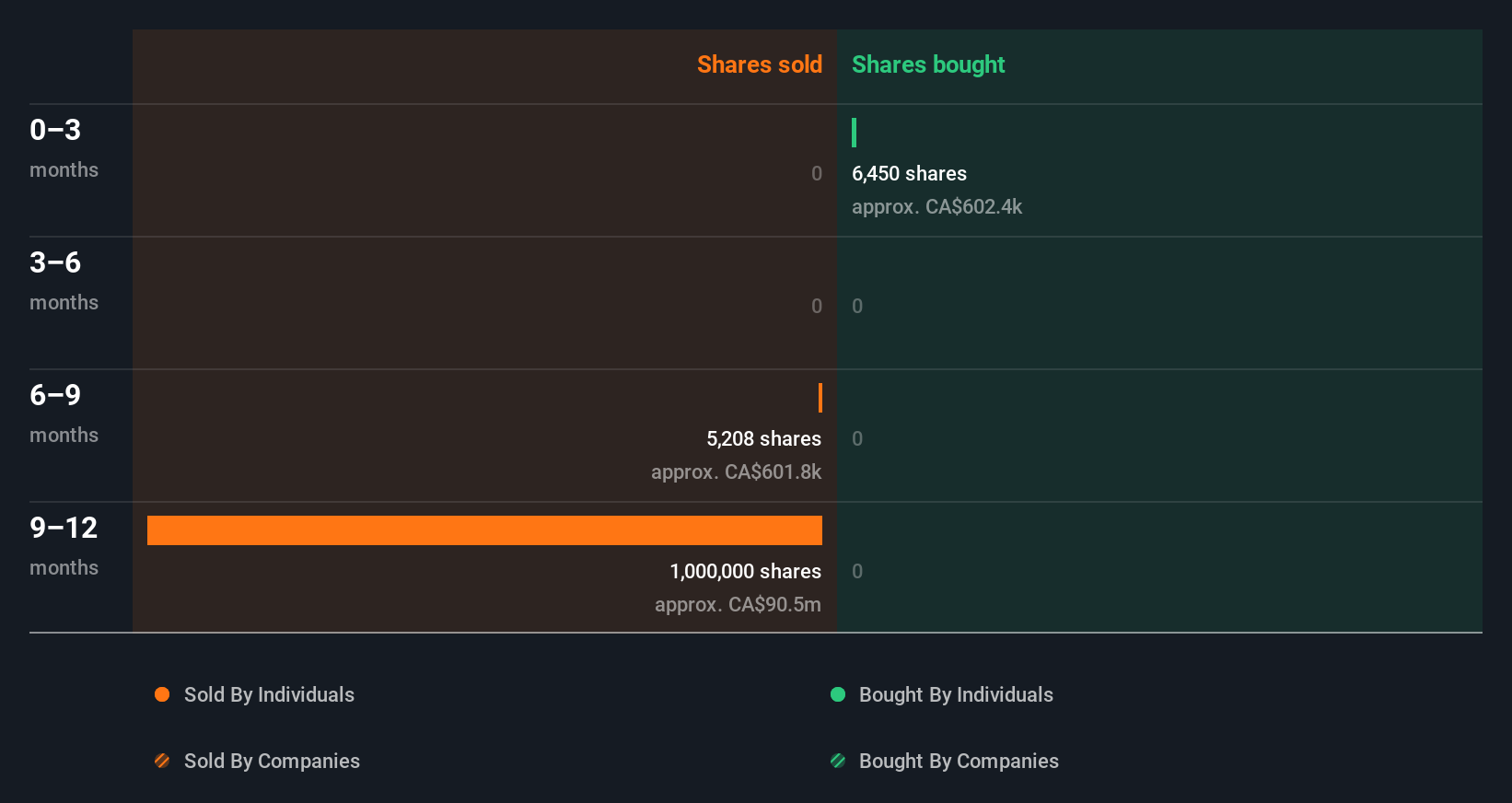The width and height of the screenshot is (1512, 803).
Task: Click the striped Sold By Companies legend icon
Action: pos(162,761)
